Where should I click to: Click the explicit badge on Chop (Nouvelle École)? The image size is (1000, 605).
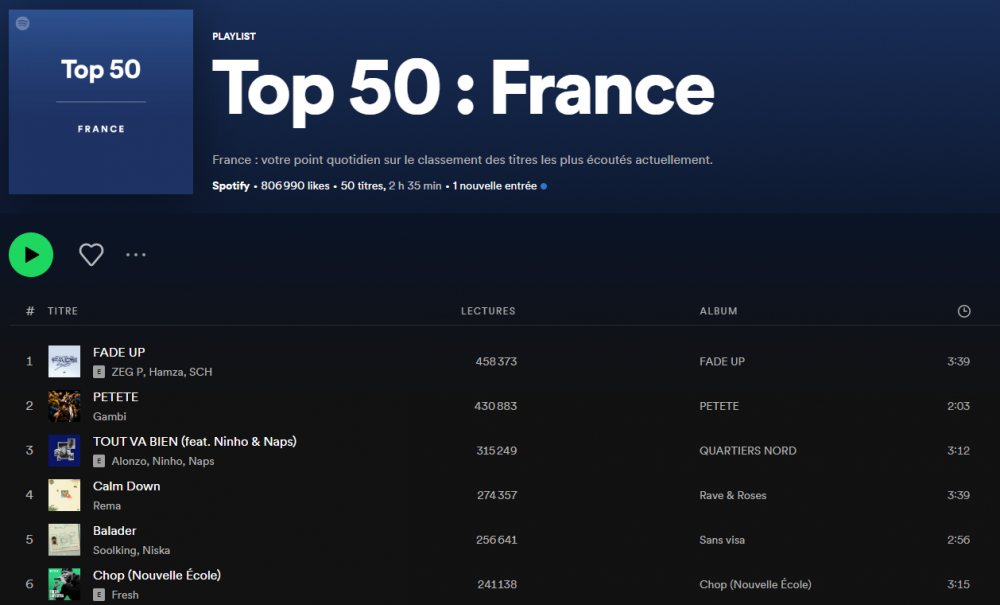[99, 595]
